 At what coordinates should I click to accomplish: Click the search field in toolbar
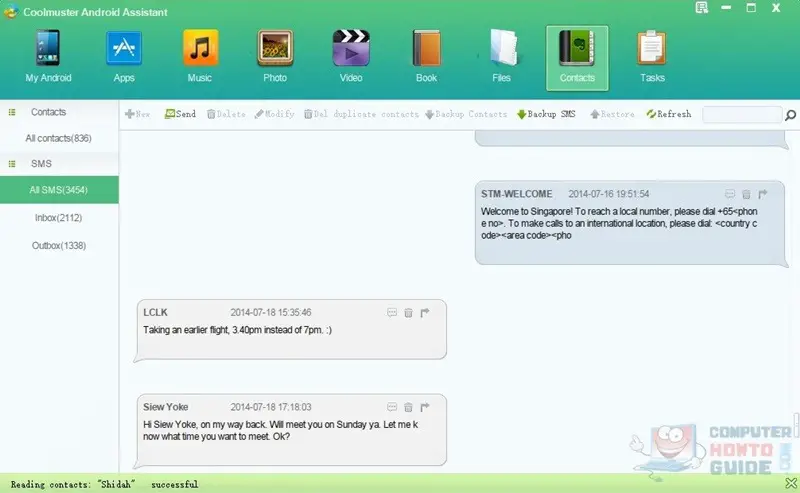pos(742,114)
